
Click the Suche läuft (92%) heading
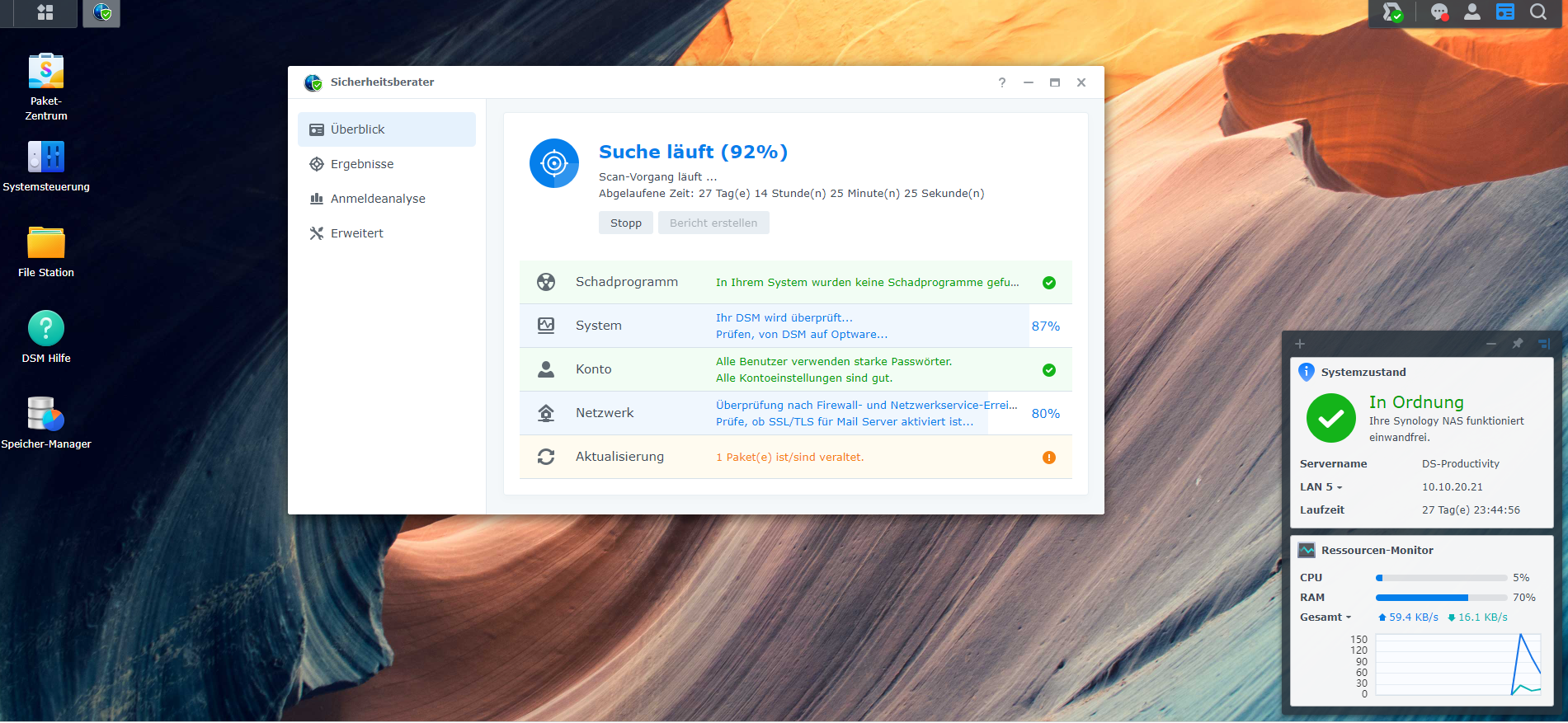coord(693,152)
